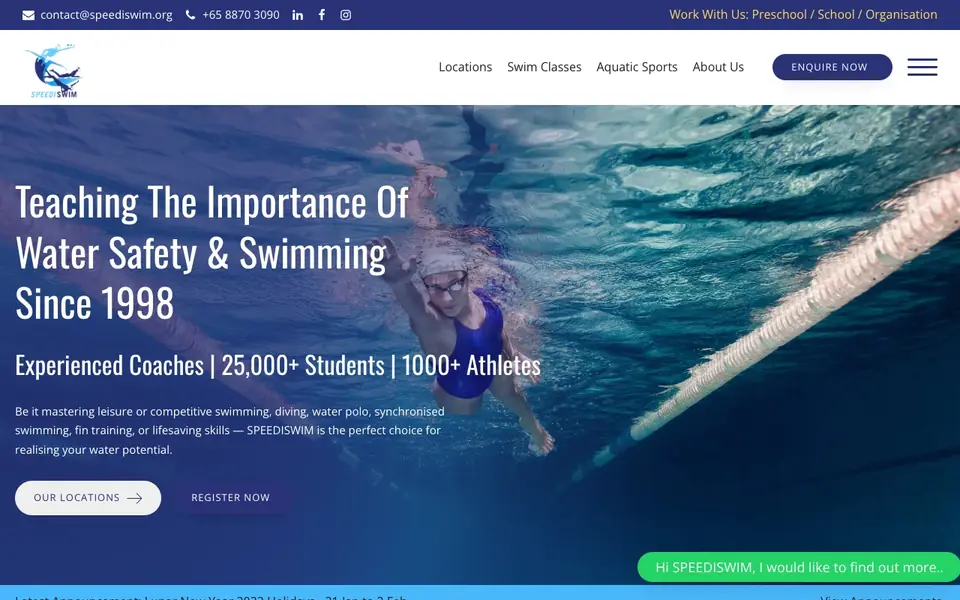Click the Teaching The Importance Of headline
960x600 pixels.
pyautogui.click(x=211, y=252)
